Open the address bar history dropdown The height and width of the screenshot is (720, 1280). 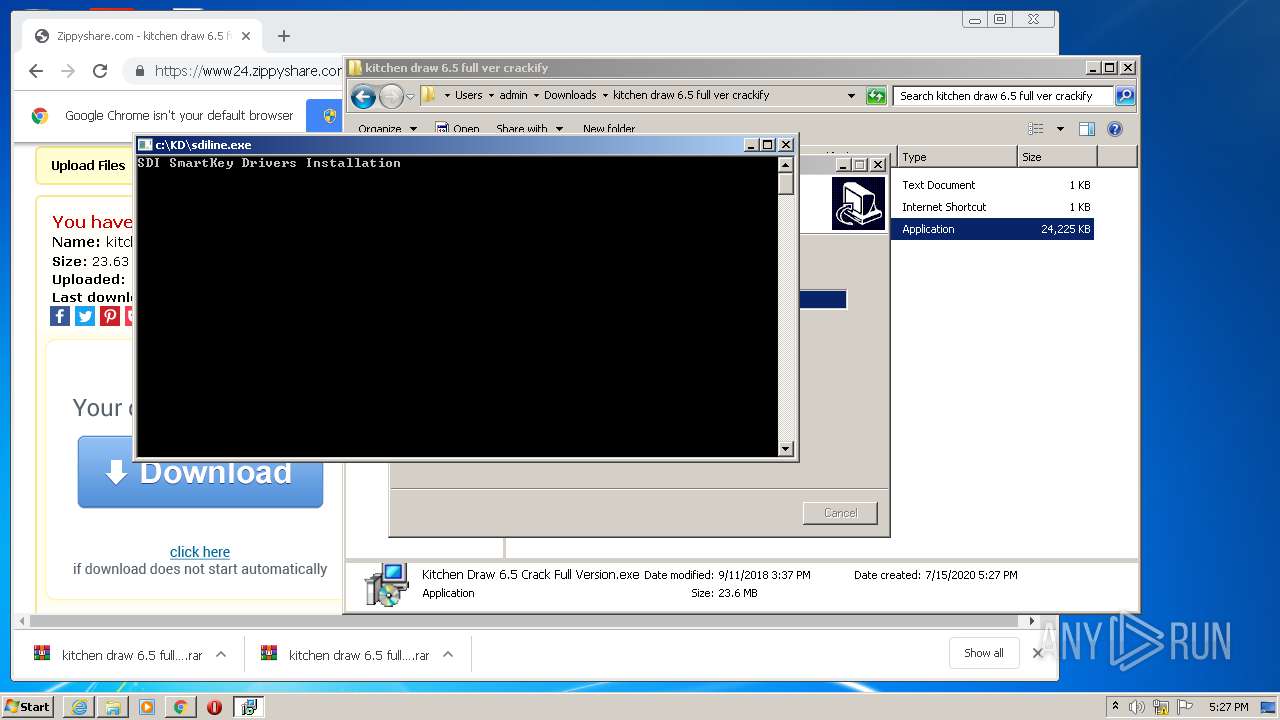tap(851, 96)
